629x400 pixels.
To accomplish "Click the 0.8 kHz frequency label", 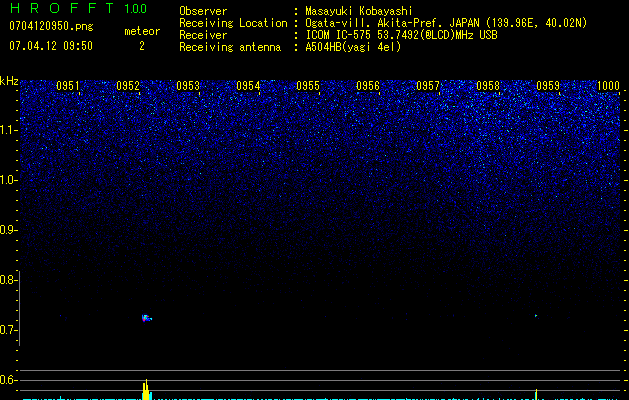I will (8, 280).
